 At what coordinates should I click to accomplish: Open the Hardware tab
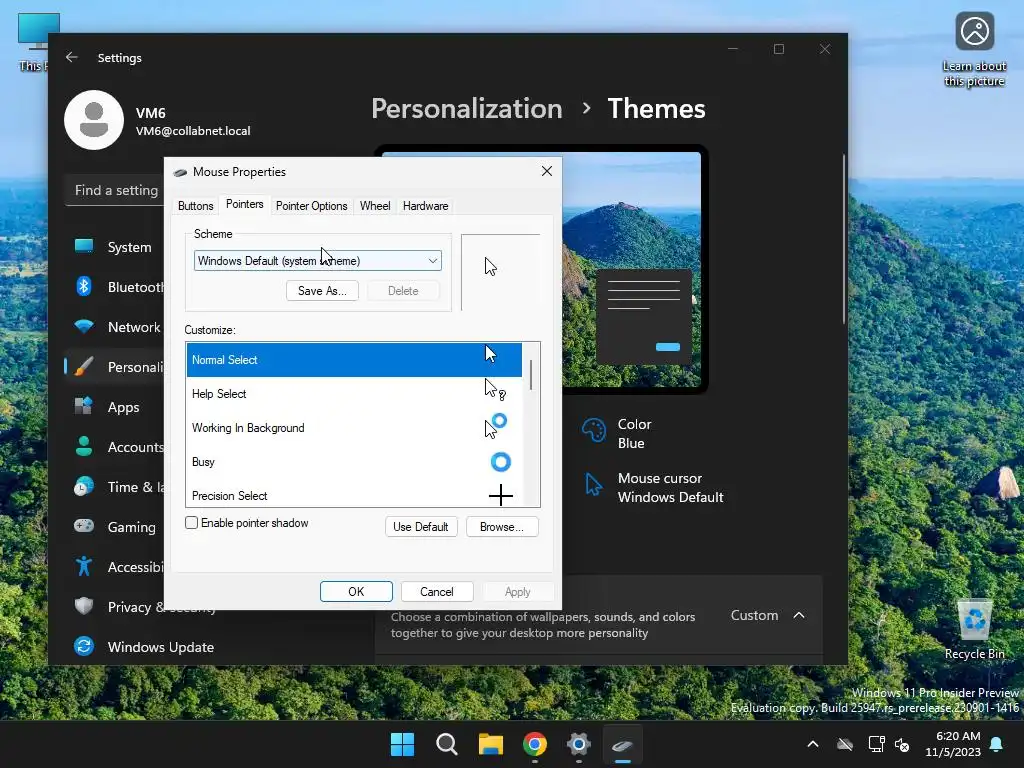pyautogui.click(x=425, y=206)
